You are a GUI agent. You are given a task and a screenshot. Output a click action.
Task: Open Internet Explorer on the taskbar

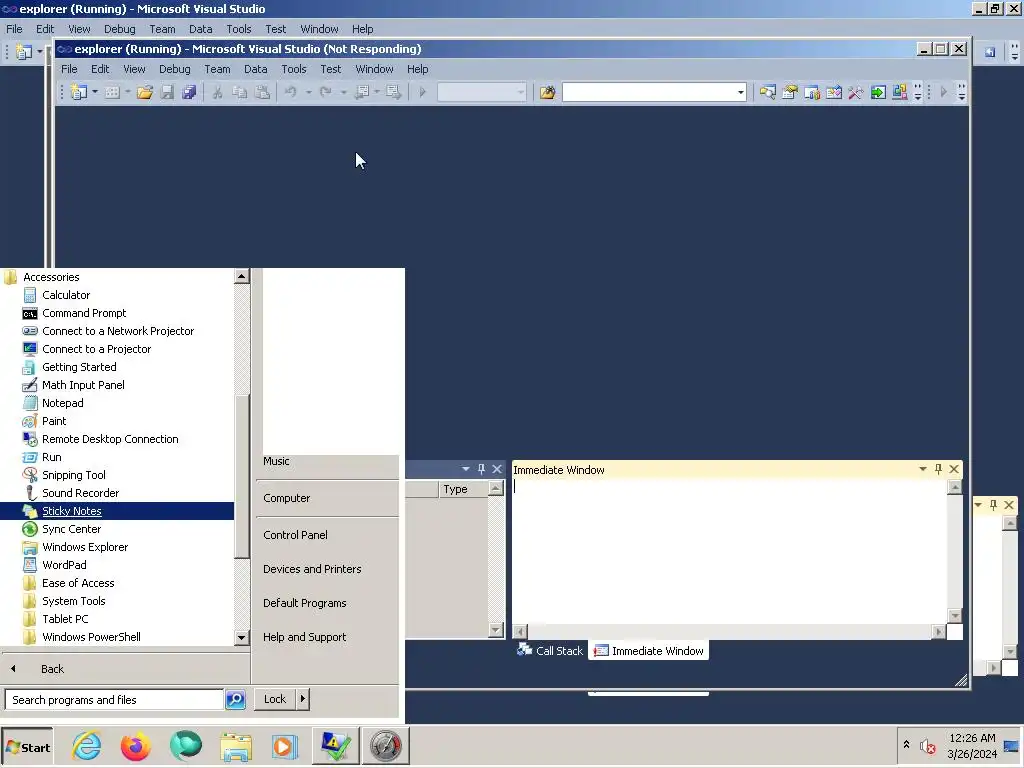click(86, 746)
